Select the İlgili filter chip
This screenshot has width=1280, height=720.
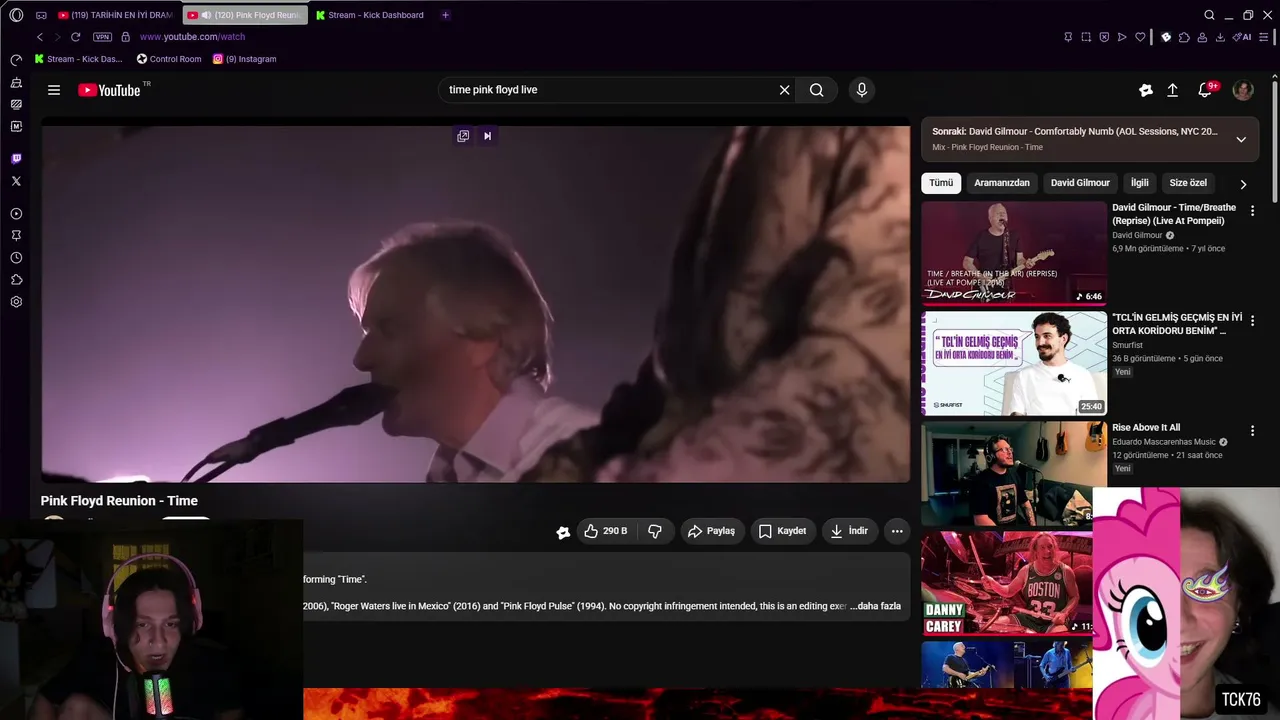pyautogui.click(x=1140, y=183)
